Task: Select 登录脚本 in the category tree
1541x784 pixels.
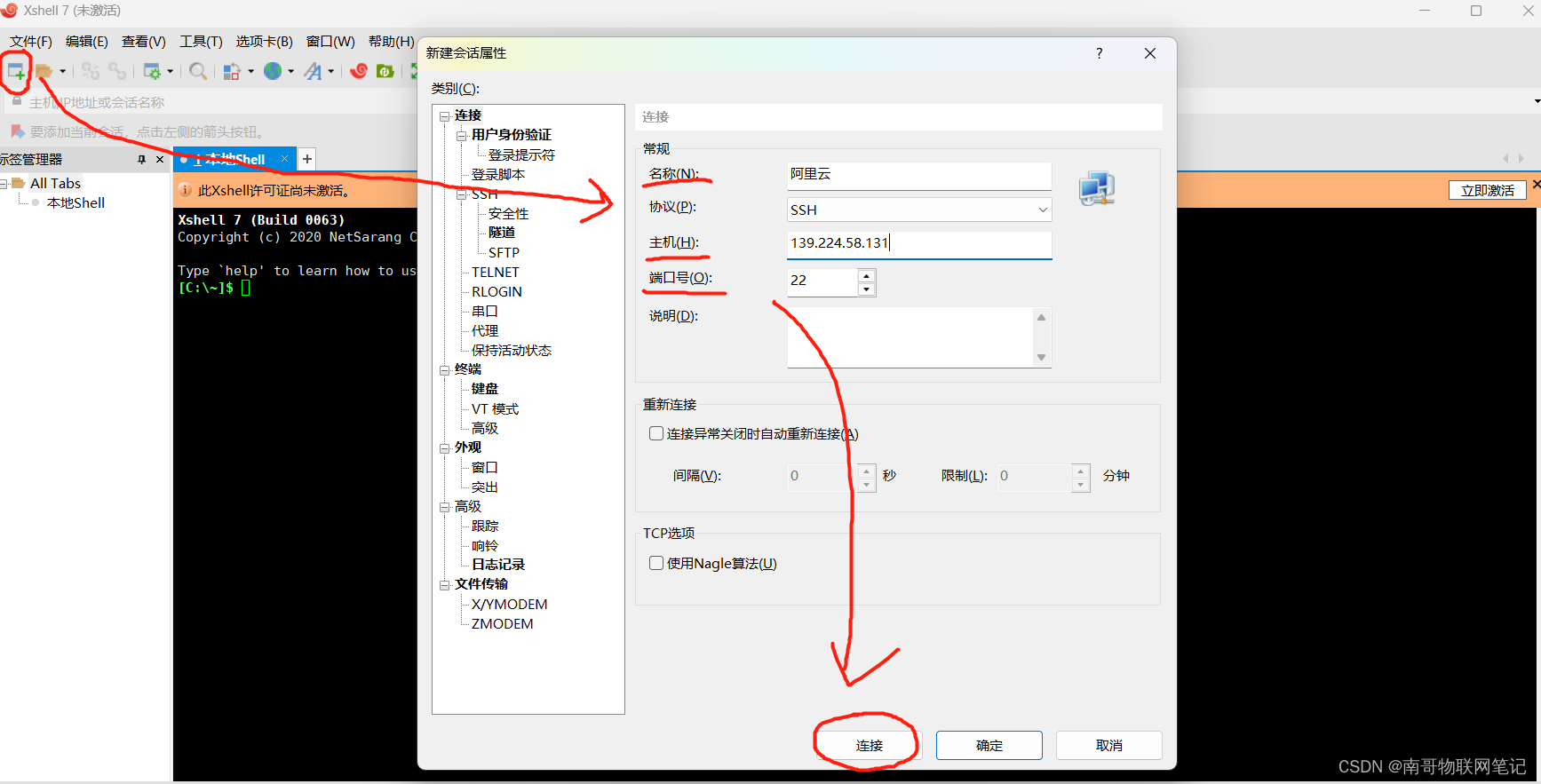Action: (x=498, y=175)
